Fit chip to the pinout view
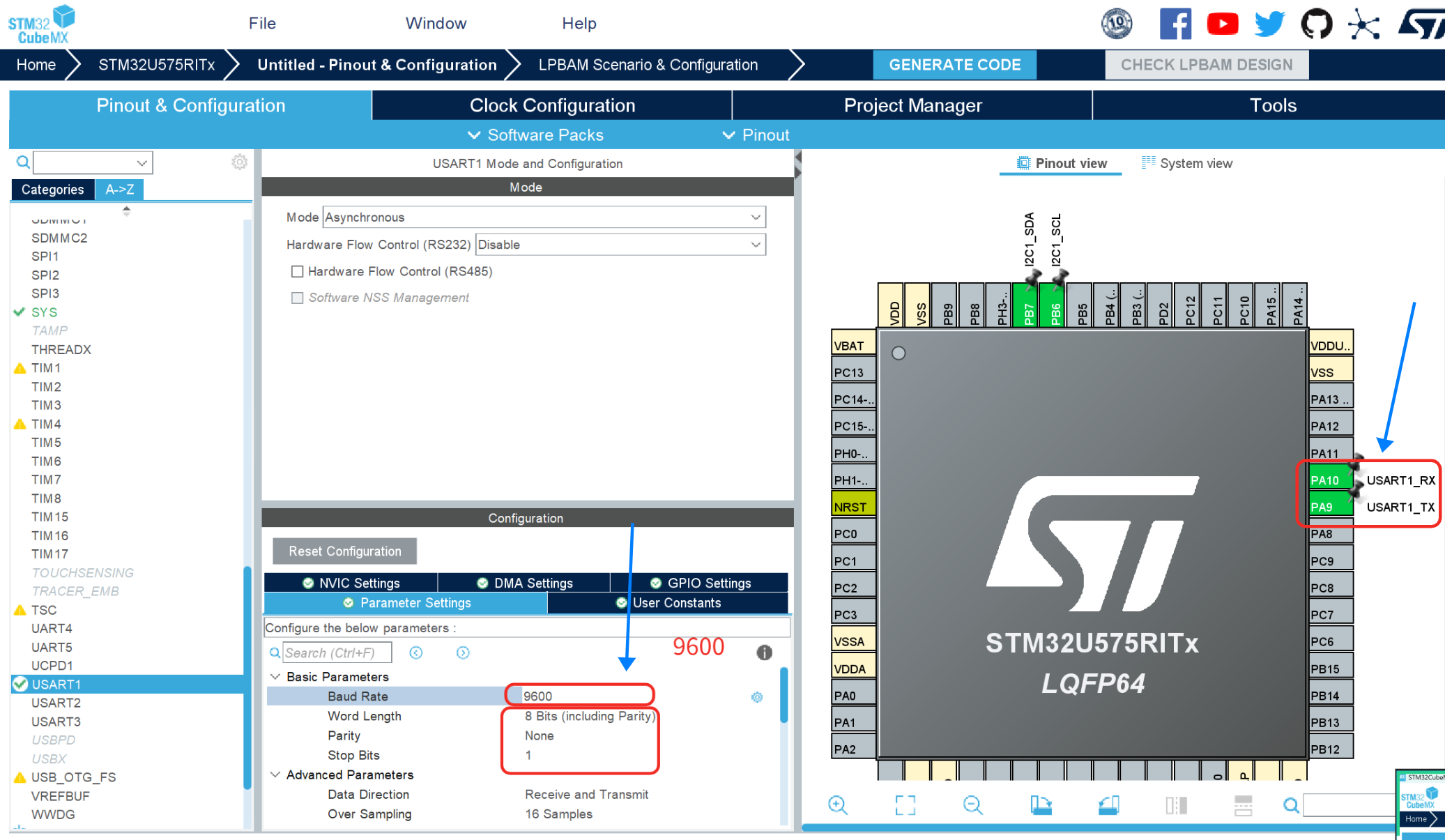Screen dimensions: 1445x840 905,805
